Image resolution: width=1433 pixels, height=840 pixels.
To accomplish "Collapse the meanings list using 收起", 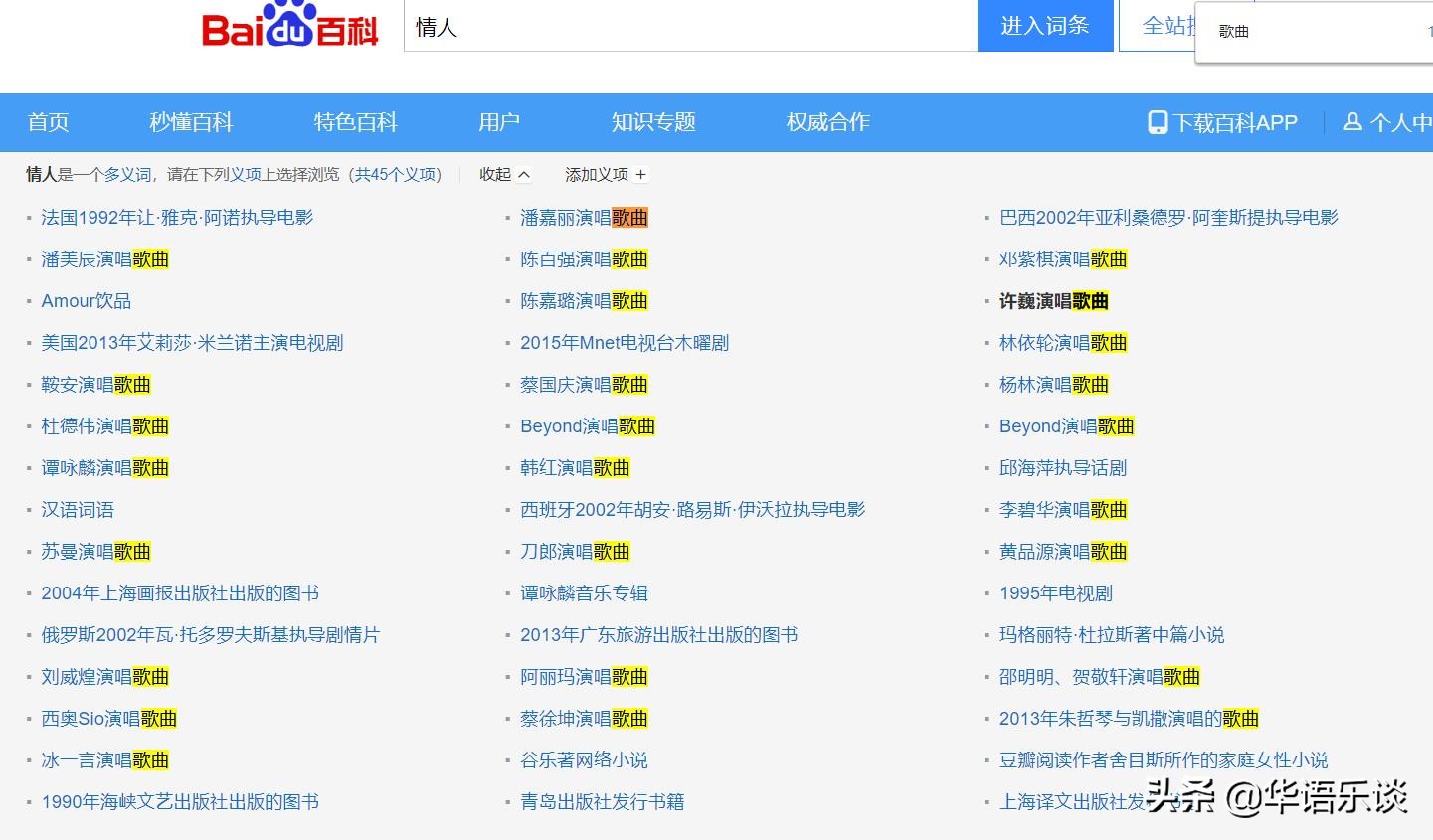I will tap(503, 174).
